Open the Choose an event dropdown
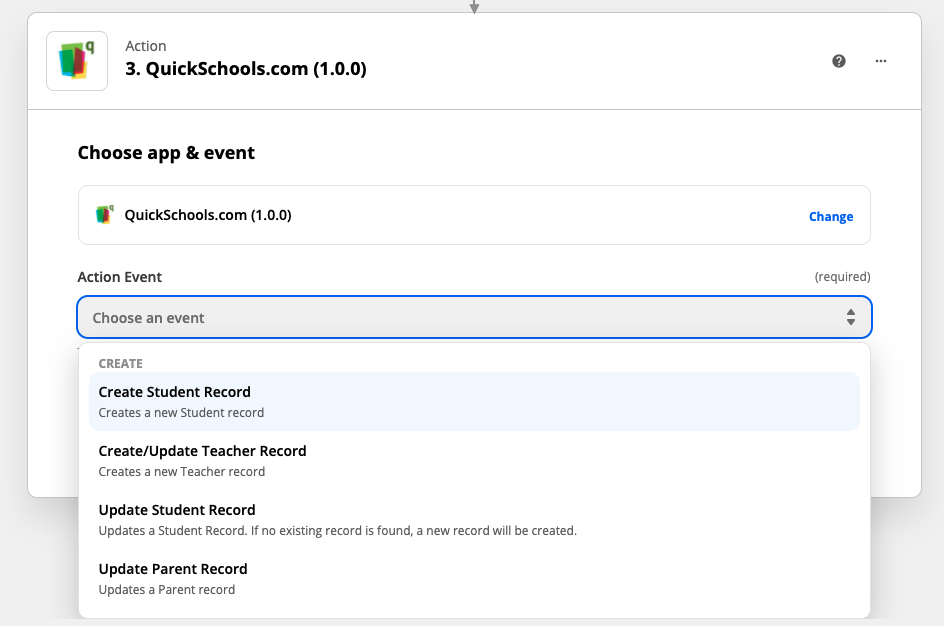 474,317
